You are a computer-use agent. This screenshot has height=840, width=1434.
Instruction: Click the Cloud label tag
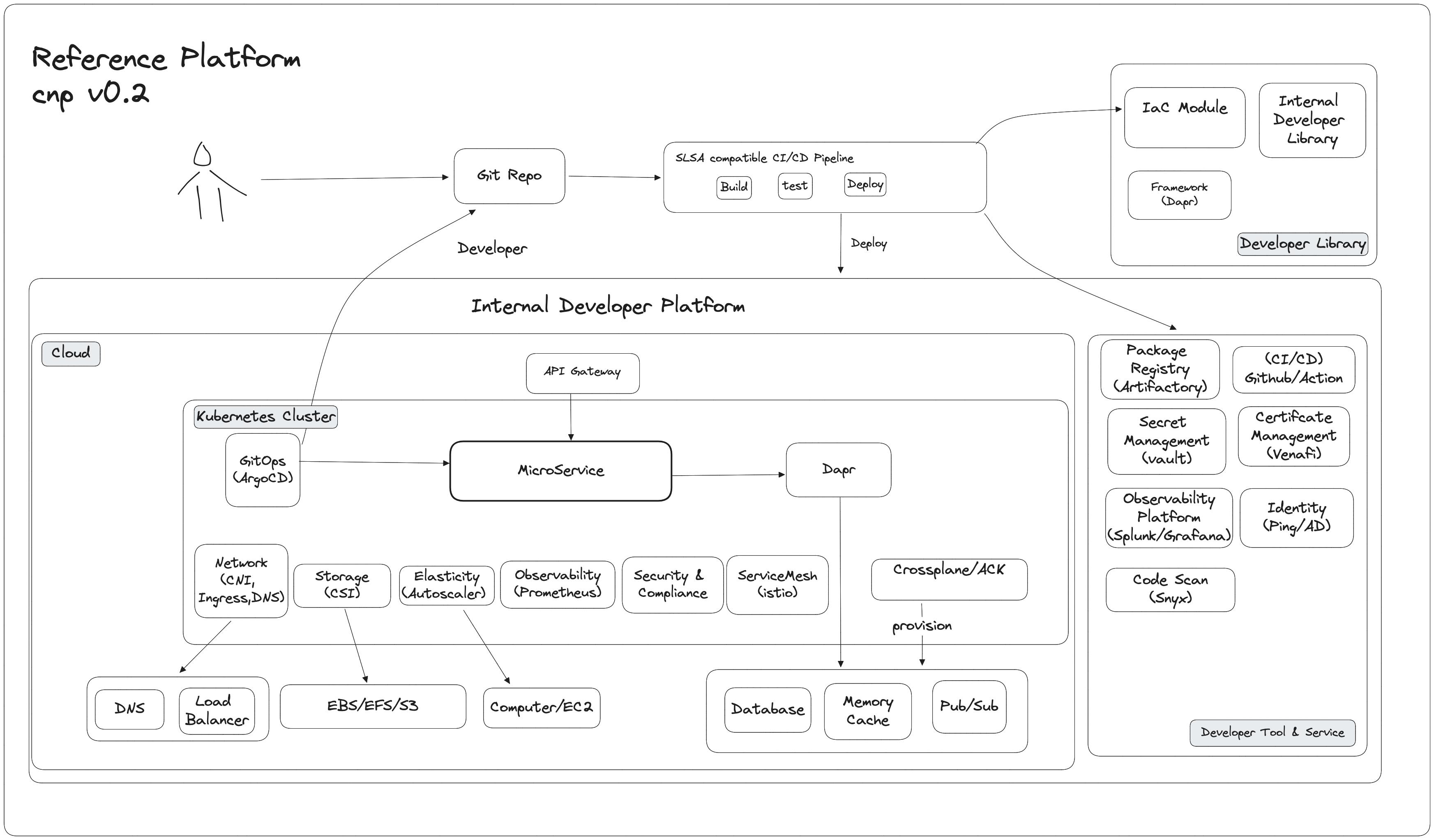pyautogui.click(x=71, y=353)
